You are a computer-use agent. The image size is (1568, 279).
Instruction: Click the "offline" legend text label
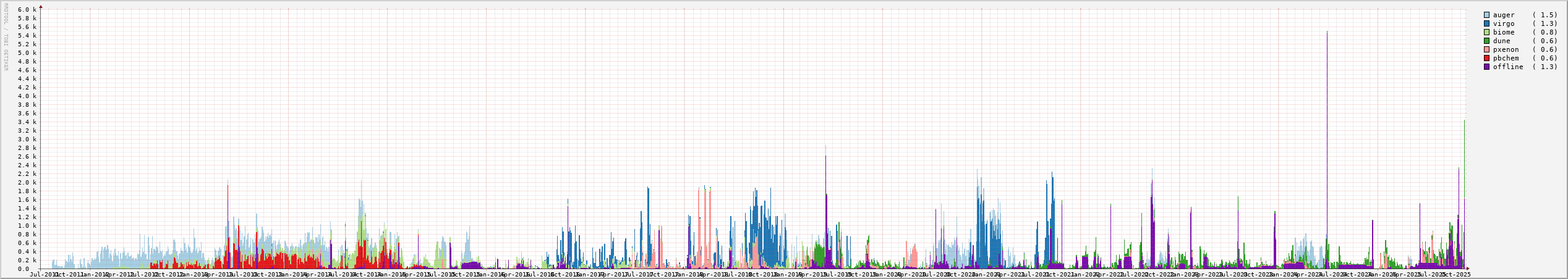click(1508, 67)
